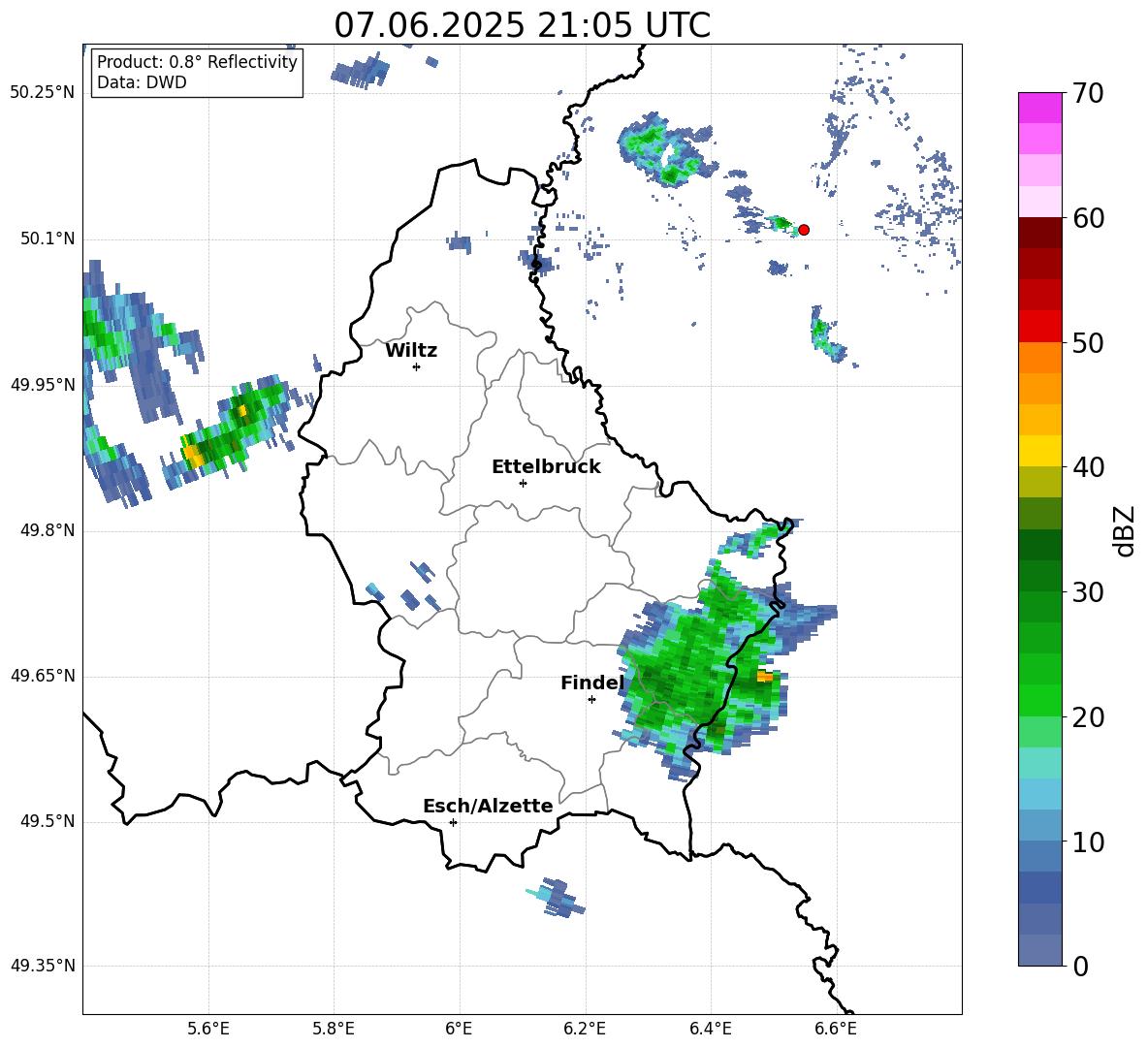Click the bright green colorbar segment at 20
The image size is (1148, 1048).
(x=1039, y=700)
